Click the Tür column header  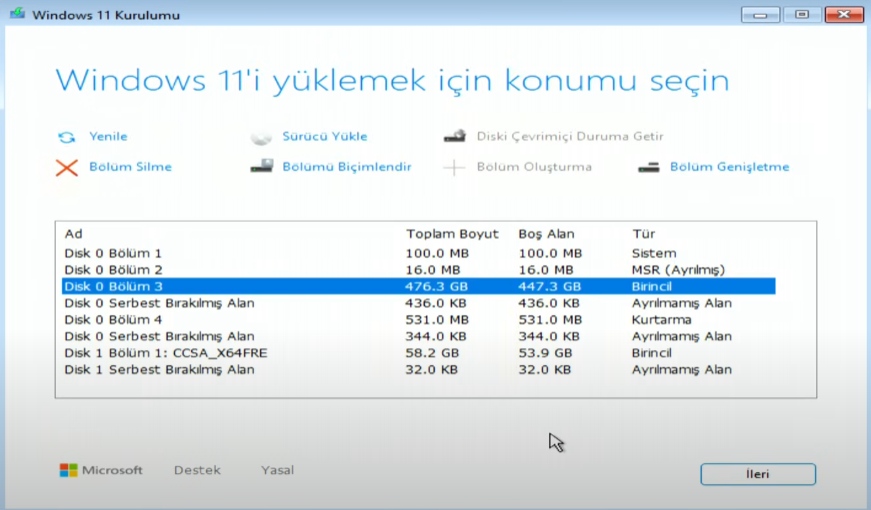click(x=644, y=234)
